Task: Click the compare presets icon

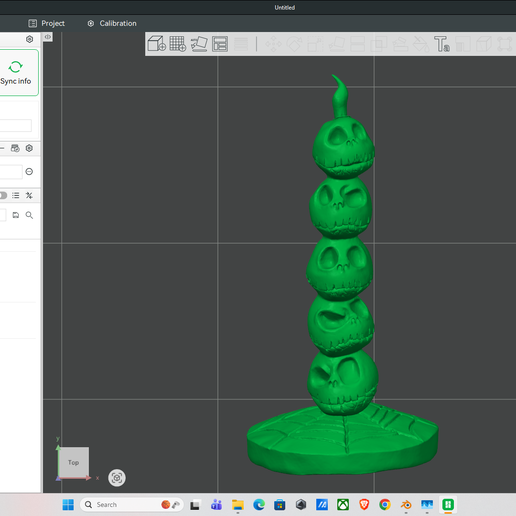Action: click(29, 195)
